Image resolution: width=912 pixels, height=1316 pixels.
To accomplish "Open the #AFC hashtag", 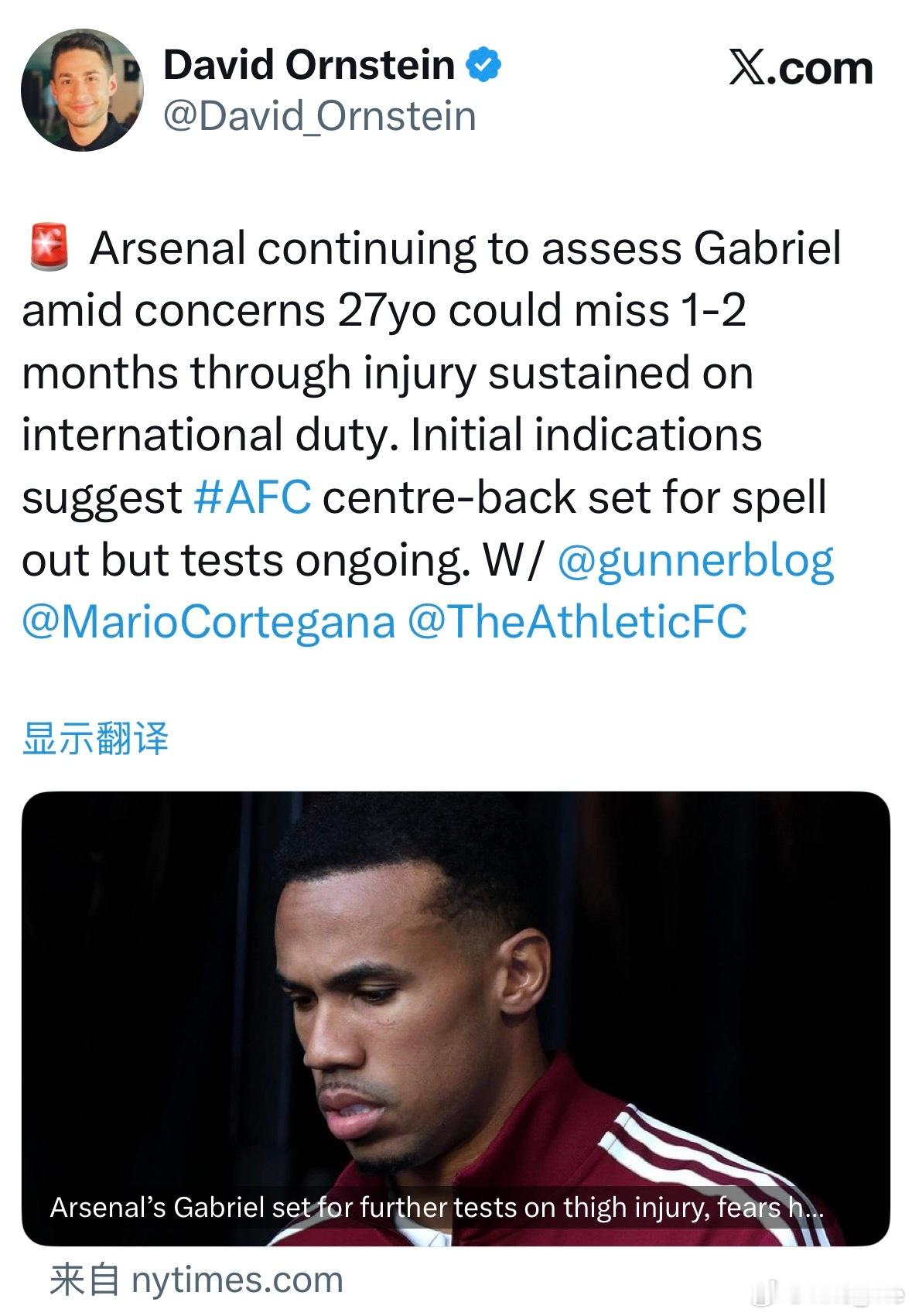I will (252, 497).
